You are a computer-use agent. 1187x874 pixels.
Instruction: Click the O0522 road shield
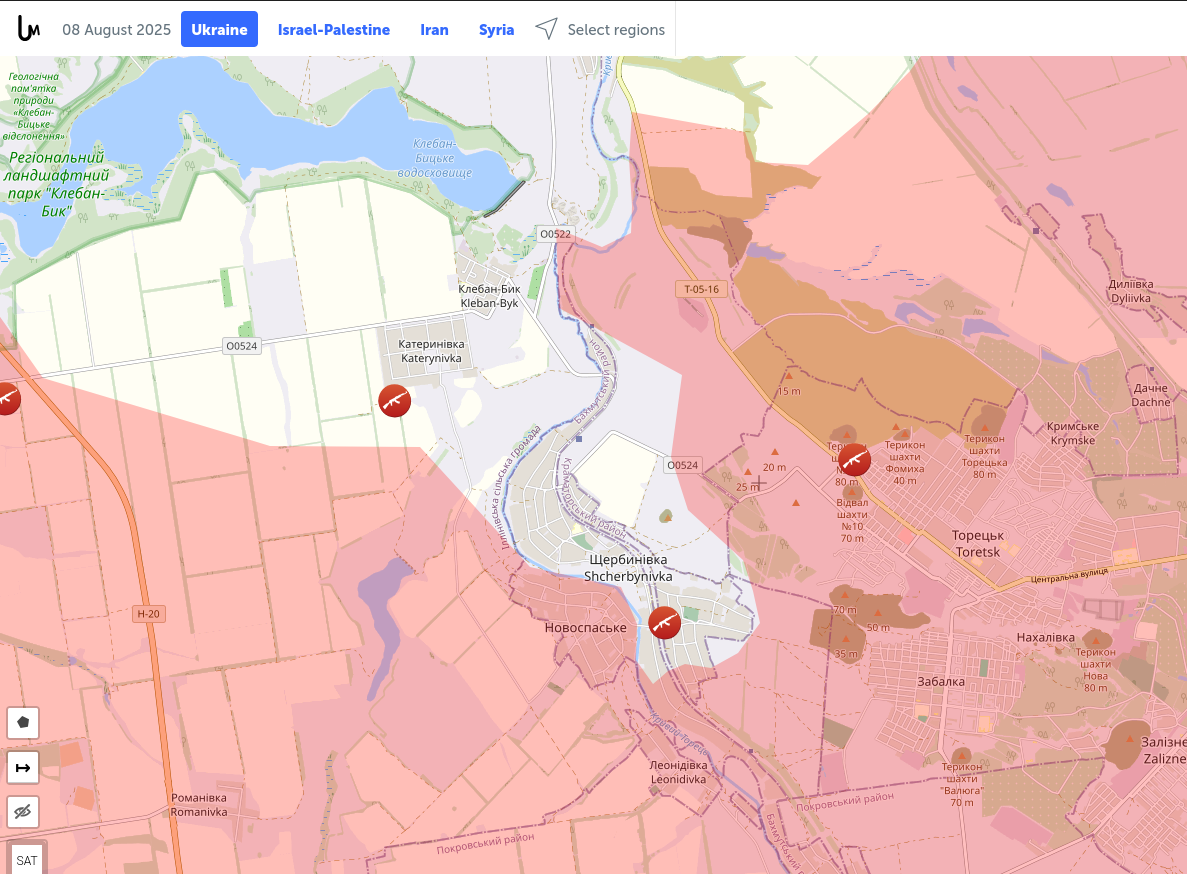pyautogui.click(x=555, y=234)
